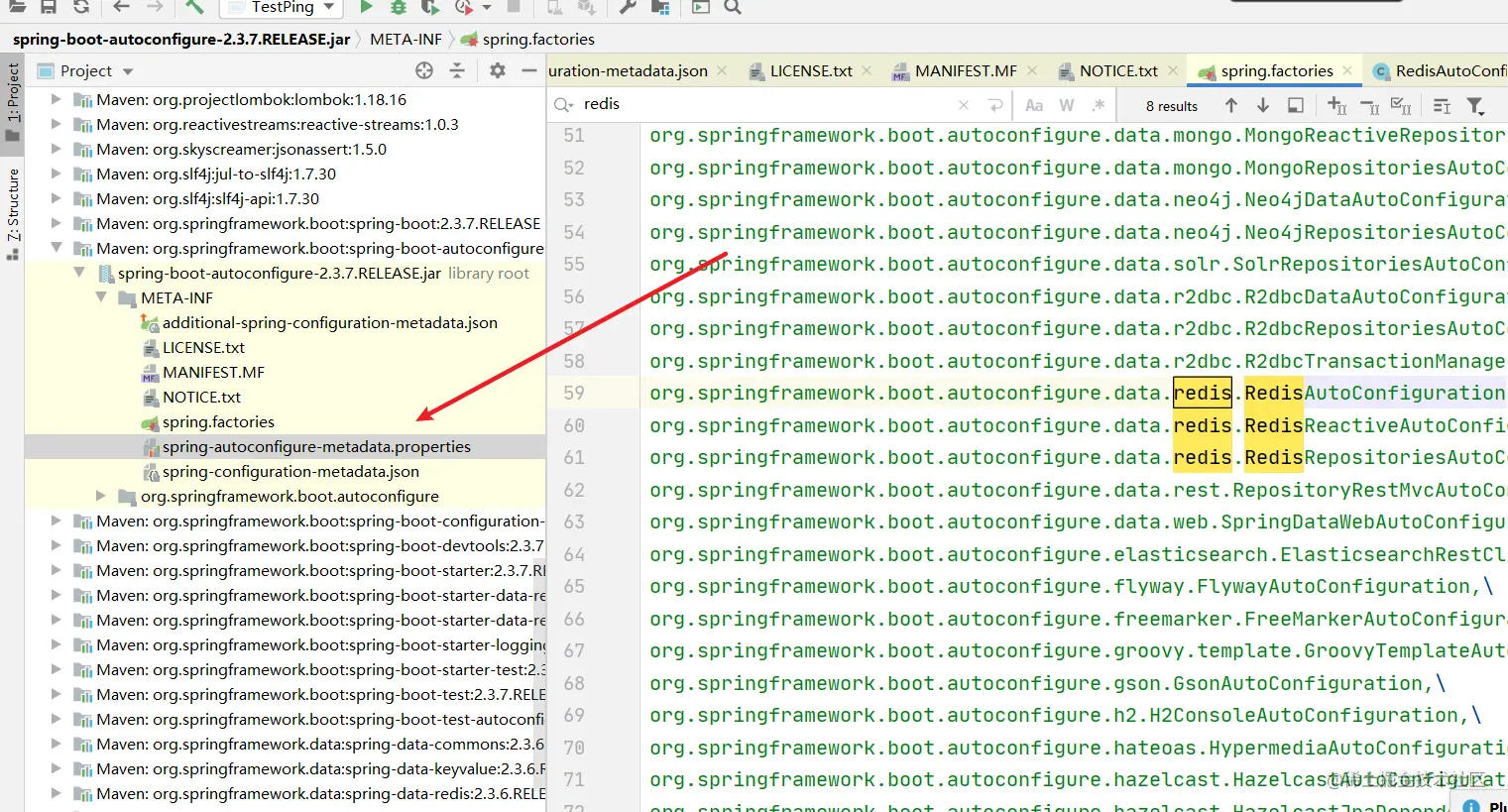Toggle Regex search option
Viewport: 1508px width, 812px height.
(1099, 105)
